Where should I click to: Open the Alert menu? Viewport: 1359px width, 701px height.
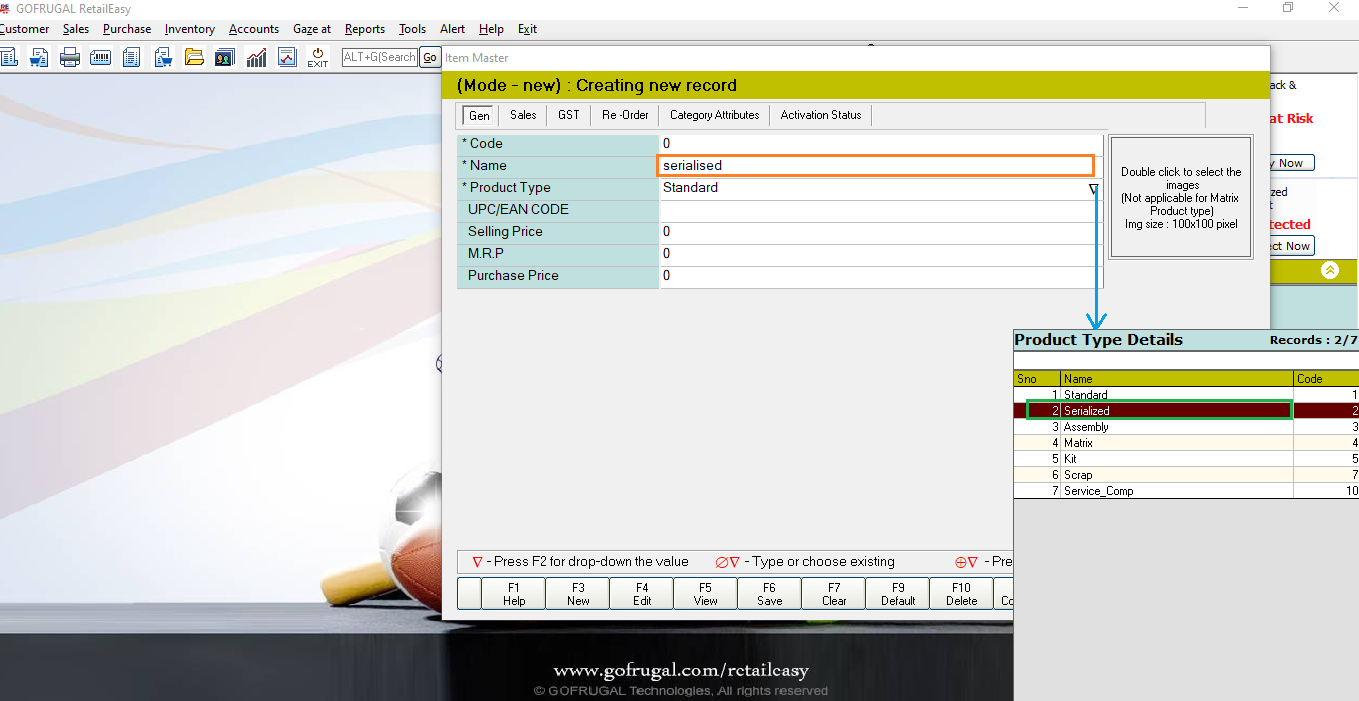(x=452, y=29)
